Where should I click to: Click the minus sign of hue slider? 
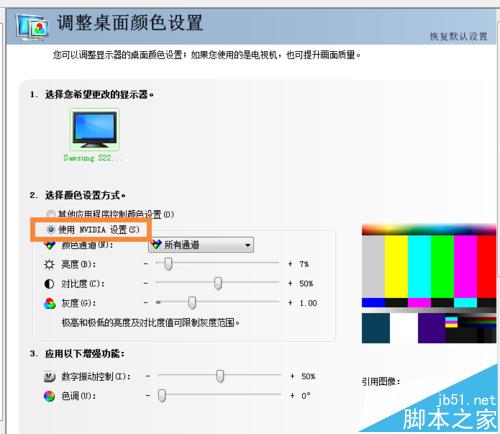(148, 396)
